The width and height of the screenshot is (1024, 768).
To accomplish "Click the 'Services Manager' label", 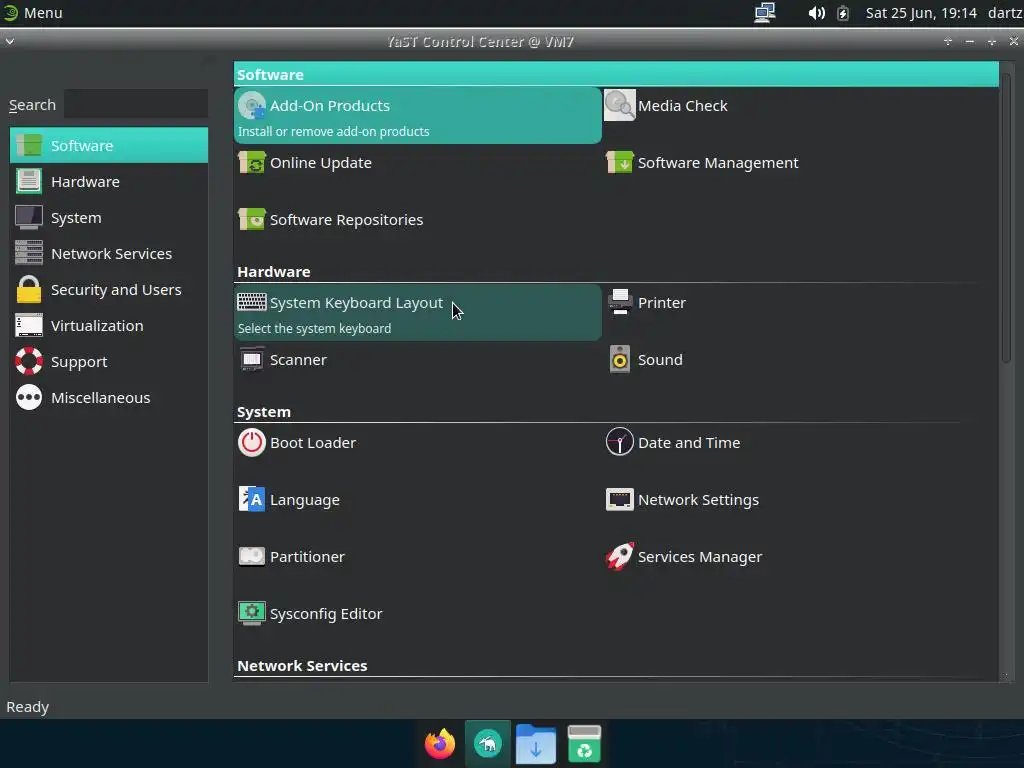I will 699,557.
